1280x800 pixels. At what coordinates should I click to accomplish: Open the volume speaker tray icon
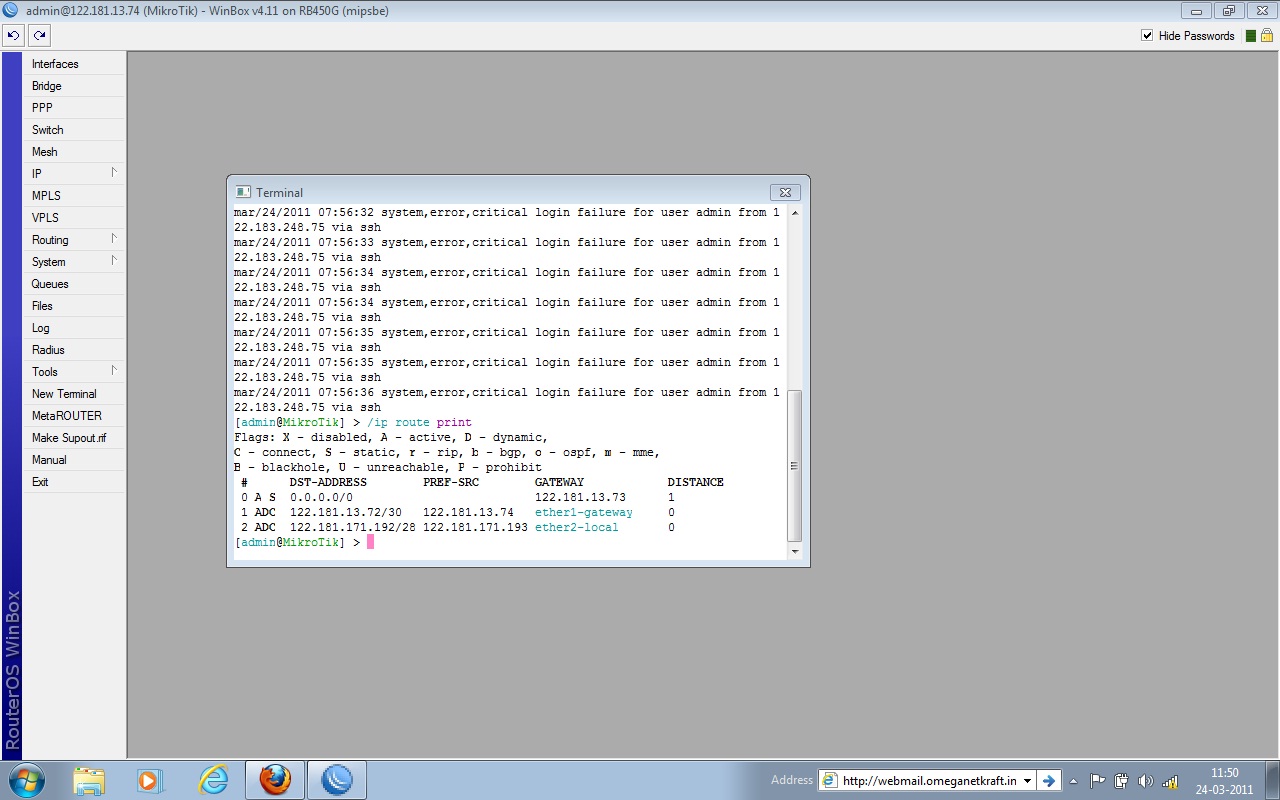[x=1146, y=781]
